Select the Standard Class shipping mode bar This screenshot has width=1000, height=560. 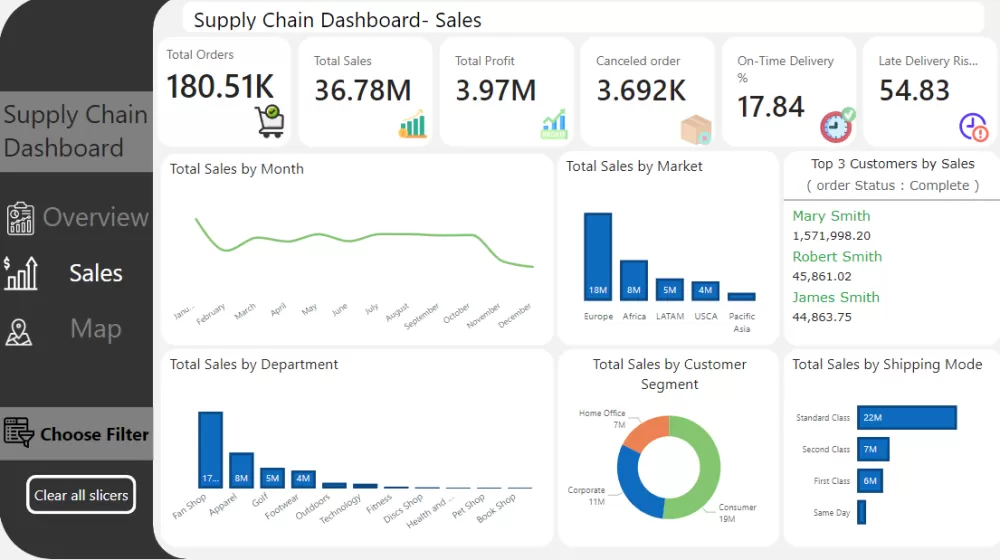click(906, 418)
